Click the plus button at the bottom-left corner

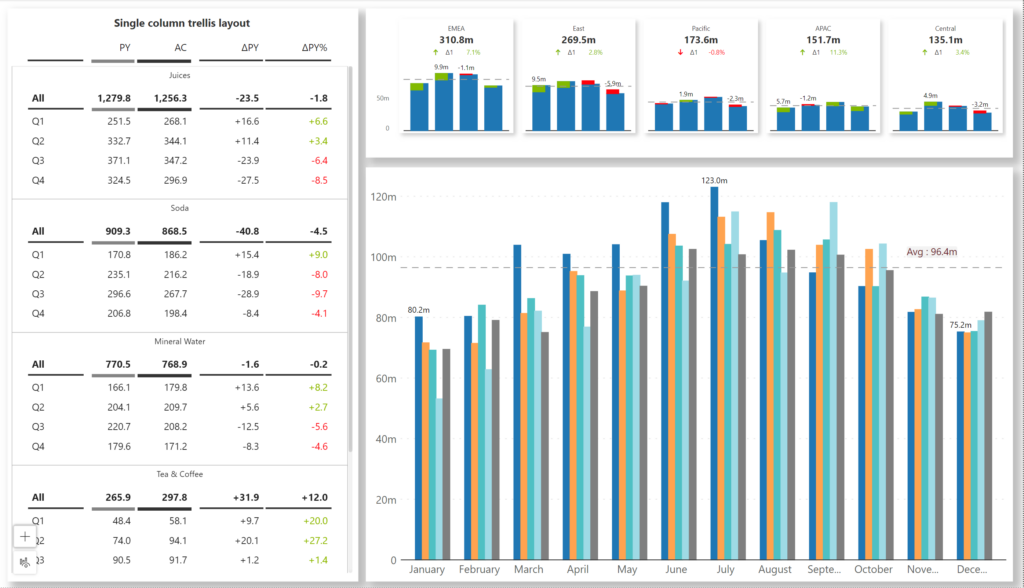tap(25, 536)
